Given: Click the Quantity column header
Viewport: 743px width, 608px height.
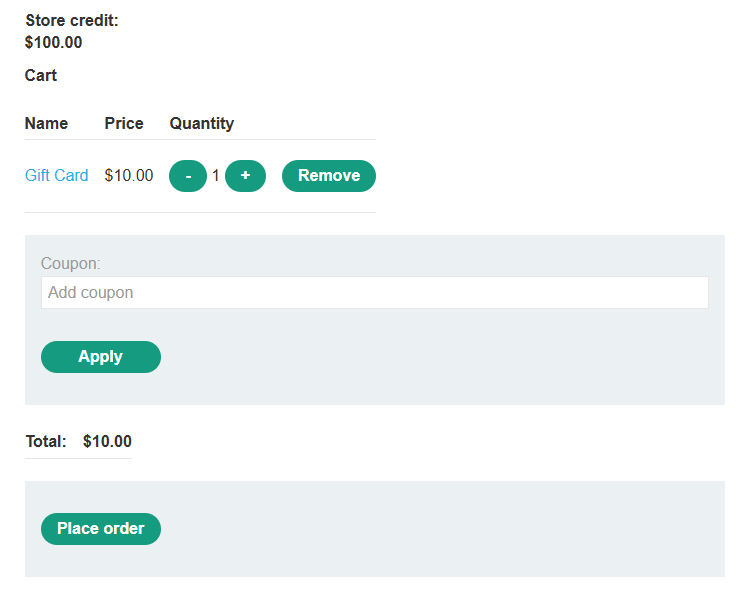Looking at the screenshot, I should click(x=202, y=124).
